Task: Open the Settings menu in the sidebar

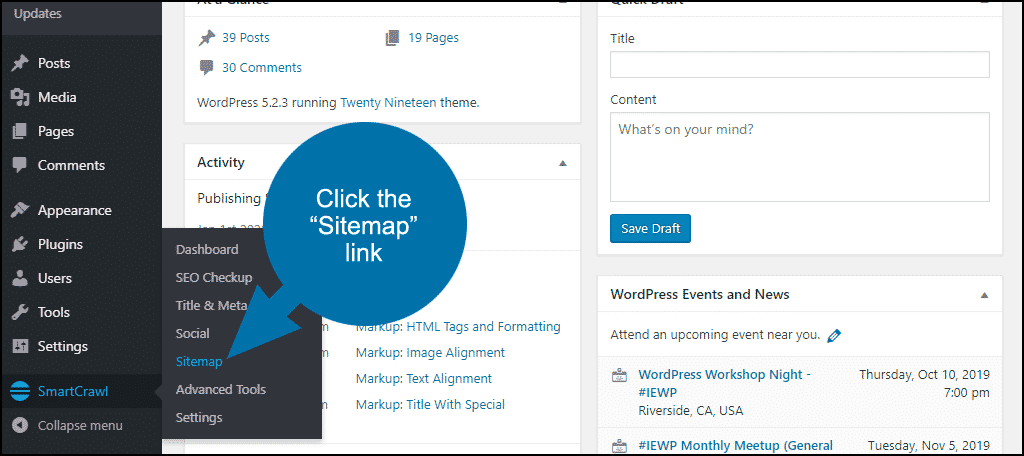Action: pos(63,346)
